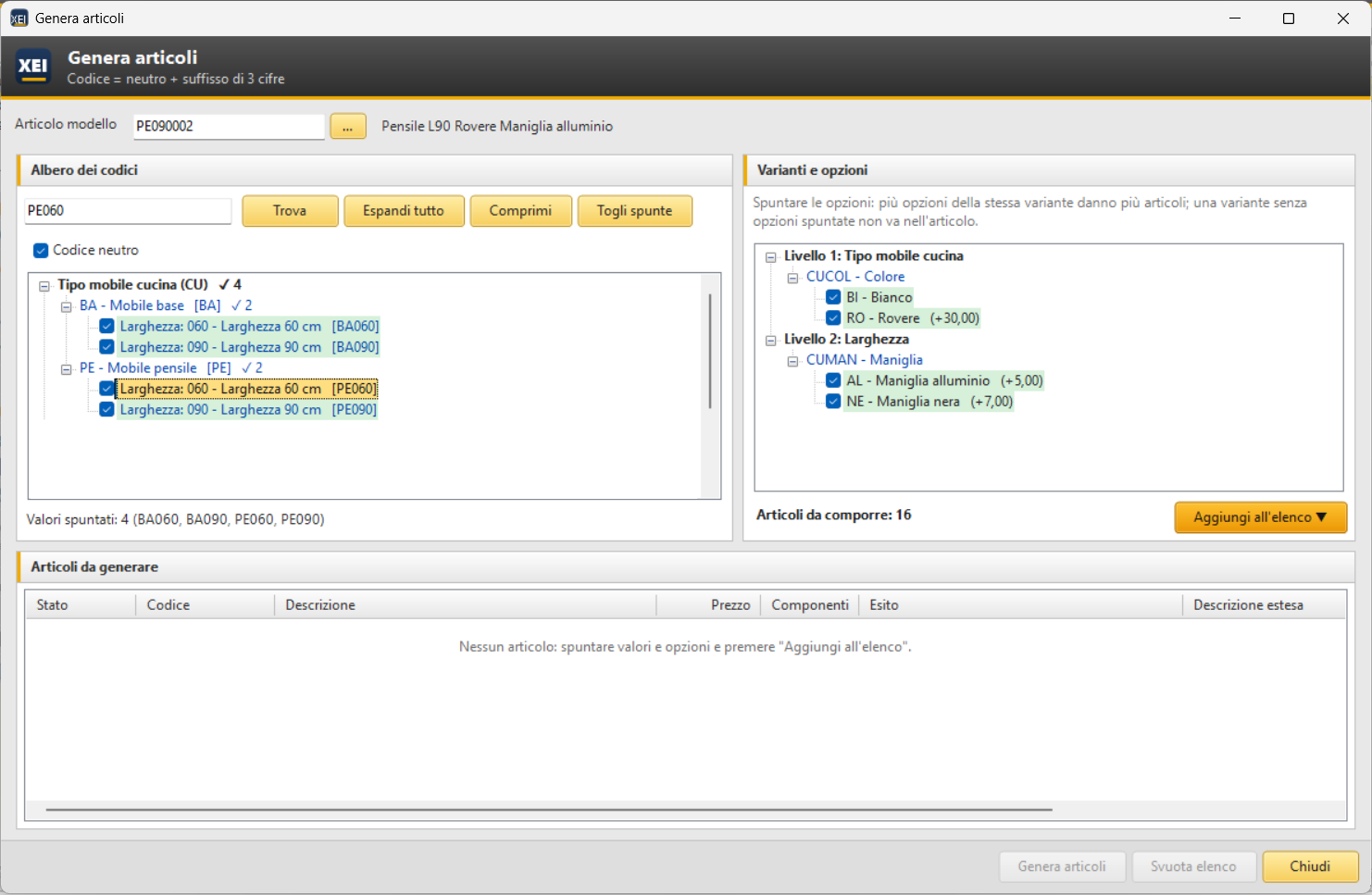1372x895 pixels.
Task: Uncheck the PE090 Larghezza 90 cm checkbox
Action: pyautogui.click(x=107, y=409)
